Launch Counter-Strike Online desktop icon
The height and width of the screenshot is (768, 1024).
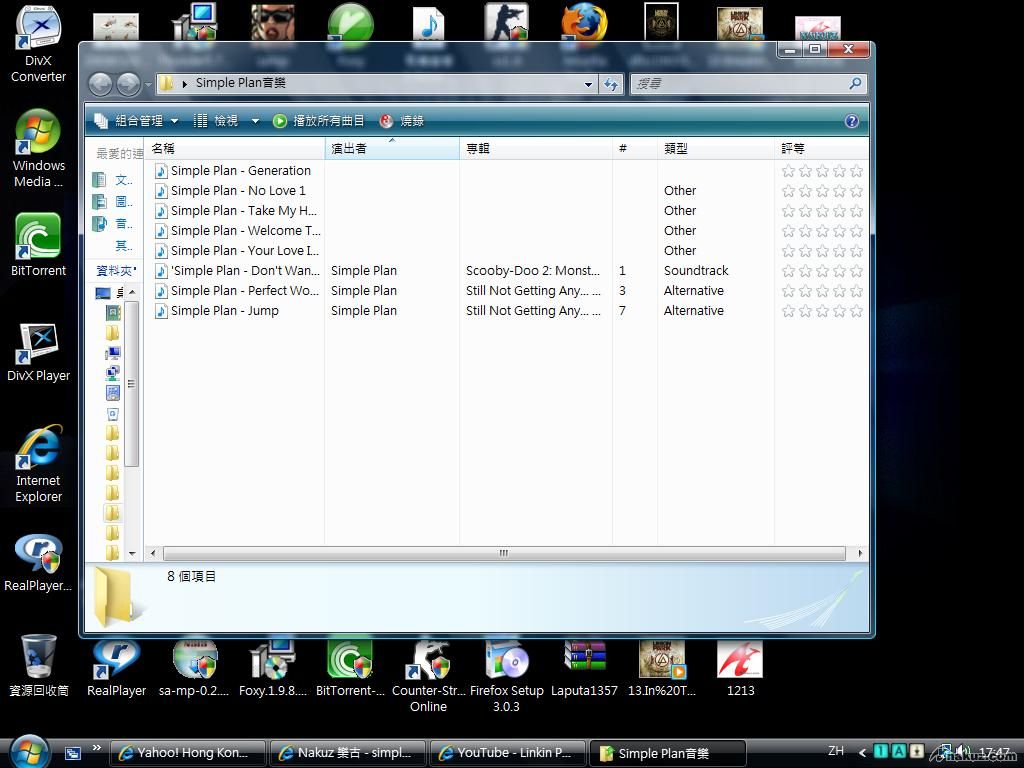pyautogui.click(x=428, y=676)
